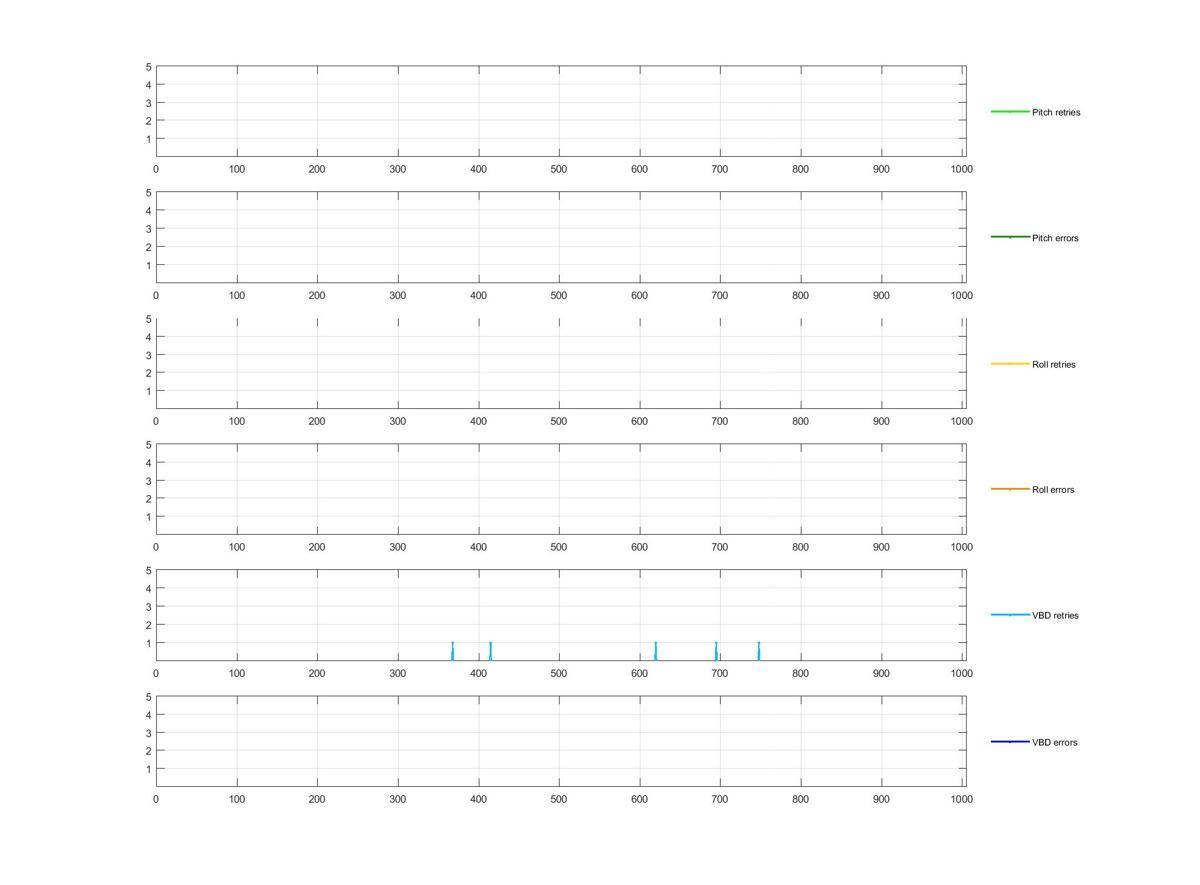Select the Roll errors legend label
The height and width of the screenshot is (885, 1200).
1053,490
